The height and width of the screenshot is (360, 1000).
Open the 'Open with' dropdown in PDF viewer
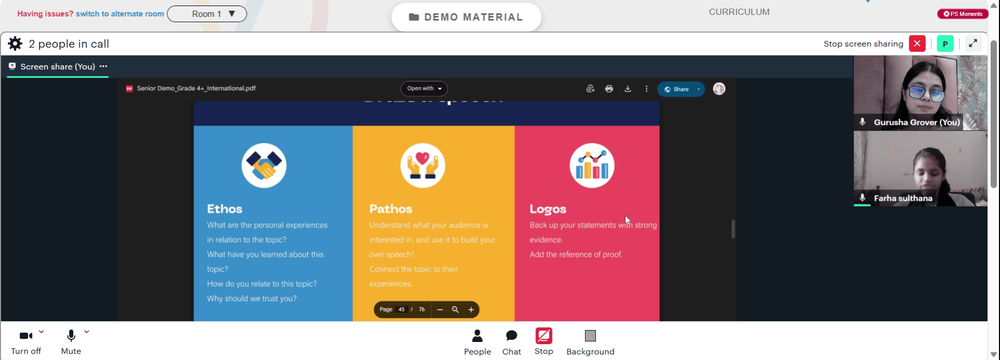424,89
